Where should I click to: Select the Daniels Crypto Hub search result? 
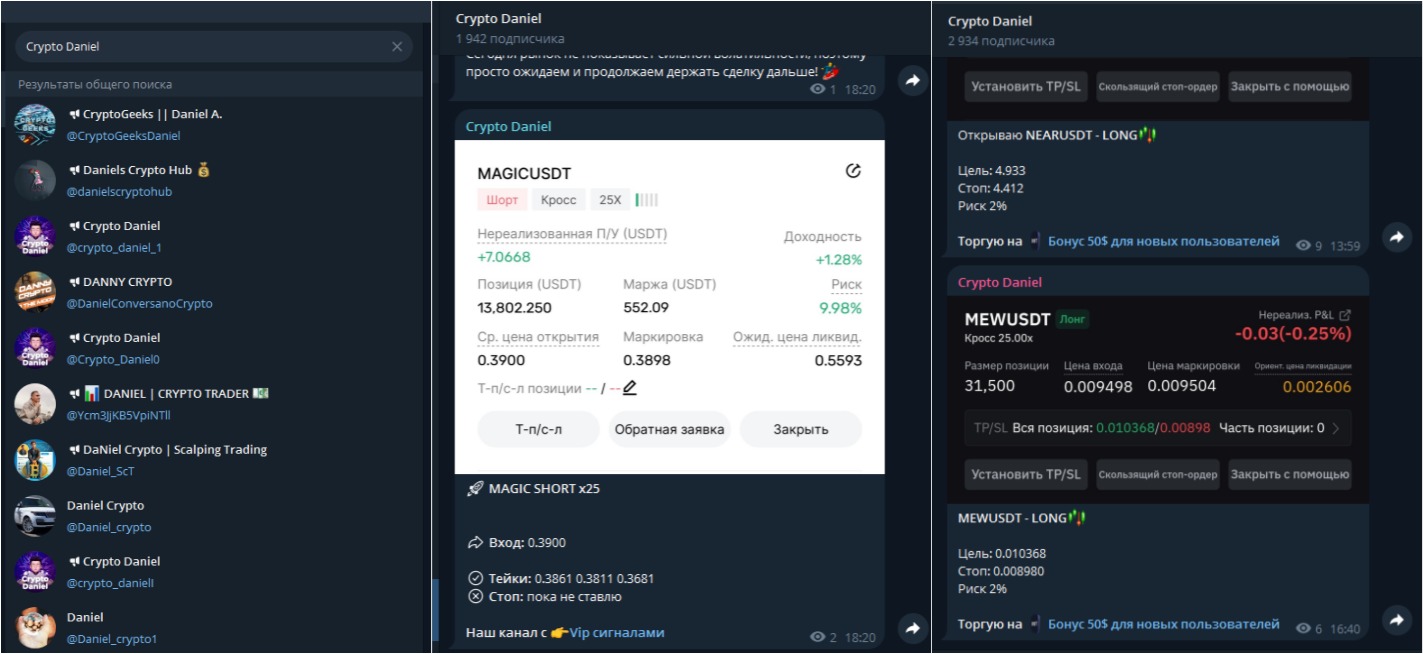tap(214, 180)
